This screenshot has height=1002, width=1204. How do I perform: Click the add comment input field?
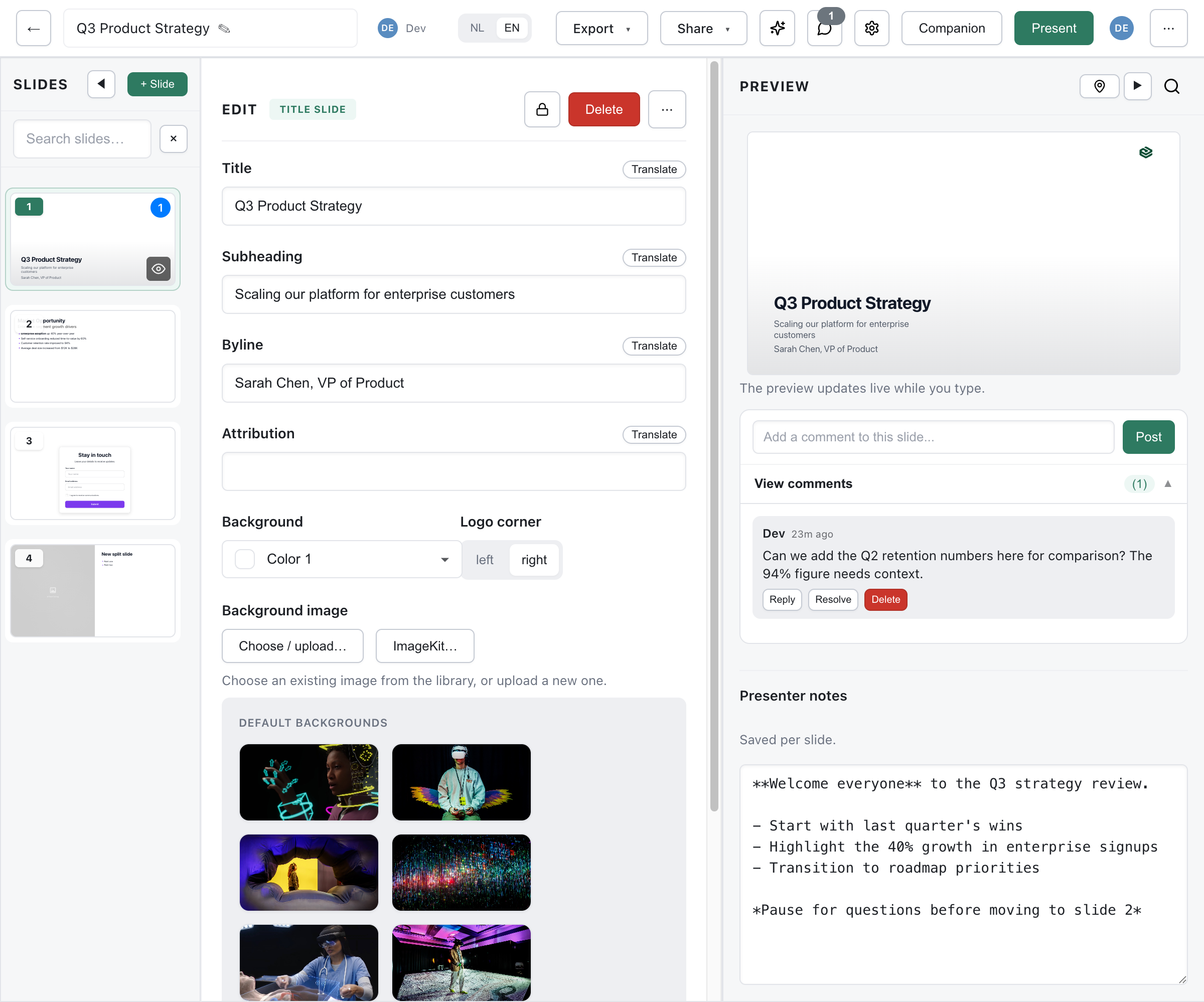933,437
